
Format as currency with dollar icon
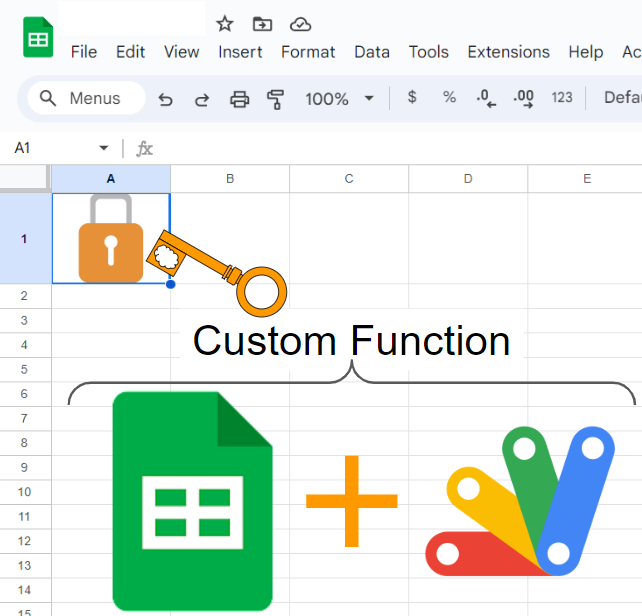pos(412,97)
